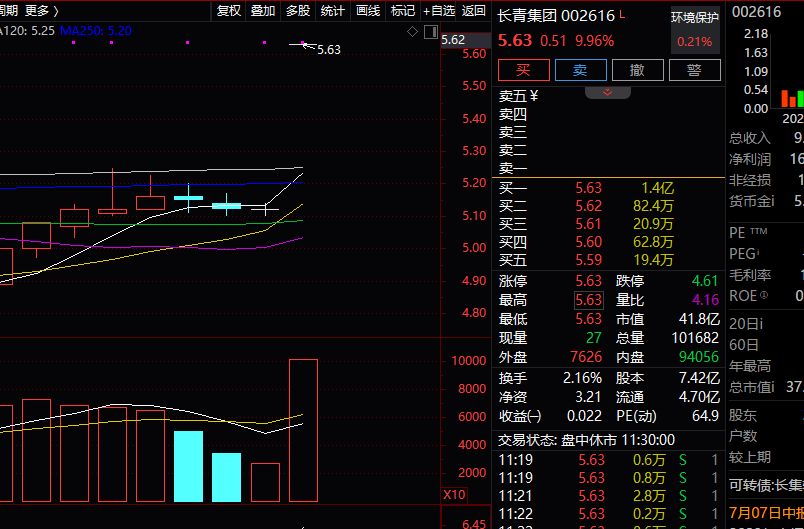Click the MA250: 5.20 indicator label
Image resolution: width=804 pixels, height=529 pixels.
pyautogui.click(x=95, y=31)
